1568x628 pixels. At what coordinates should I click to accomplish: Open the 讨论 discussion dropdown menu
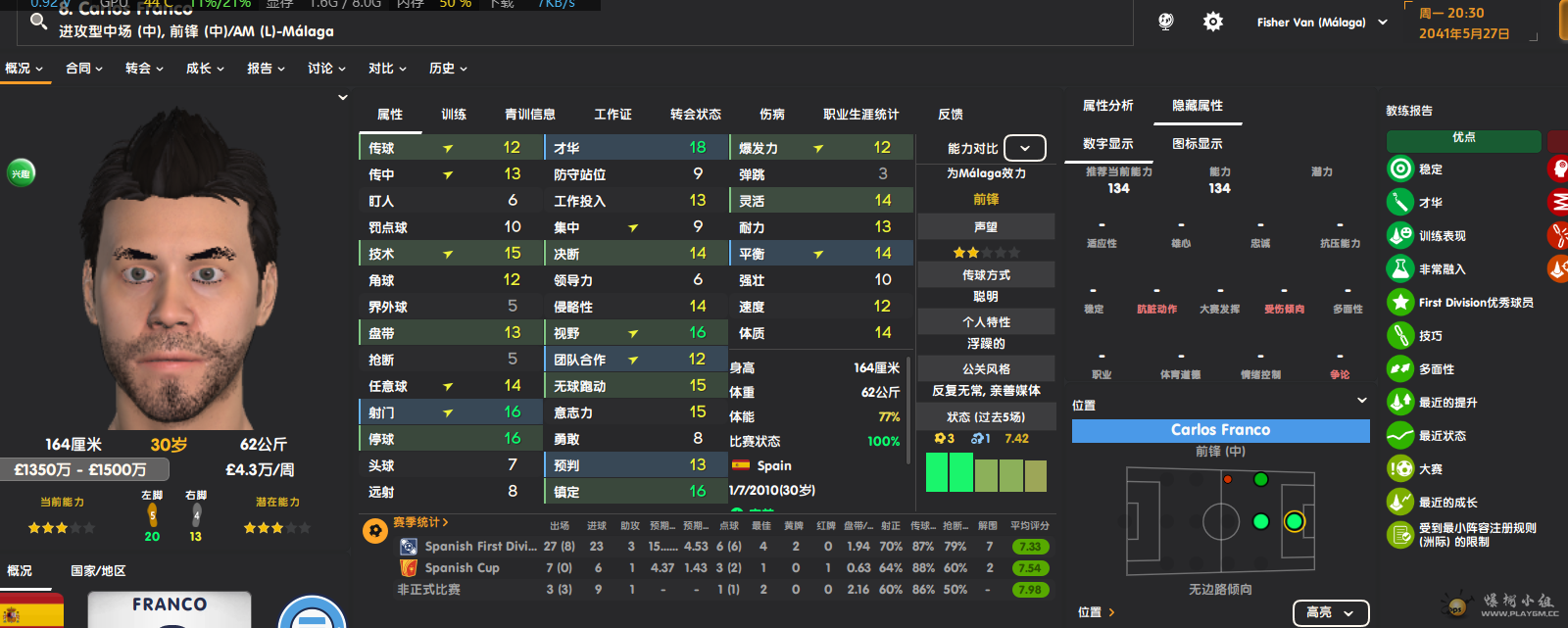tap(327, 69)
